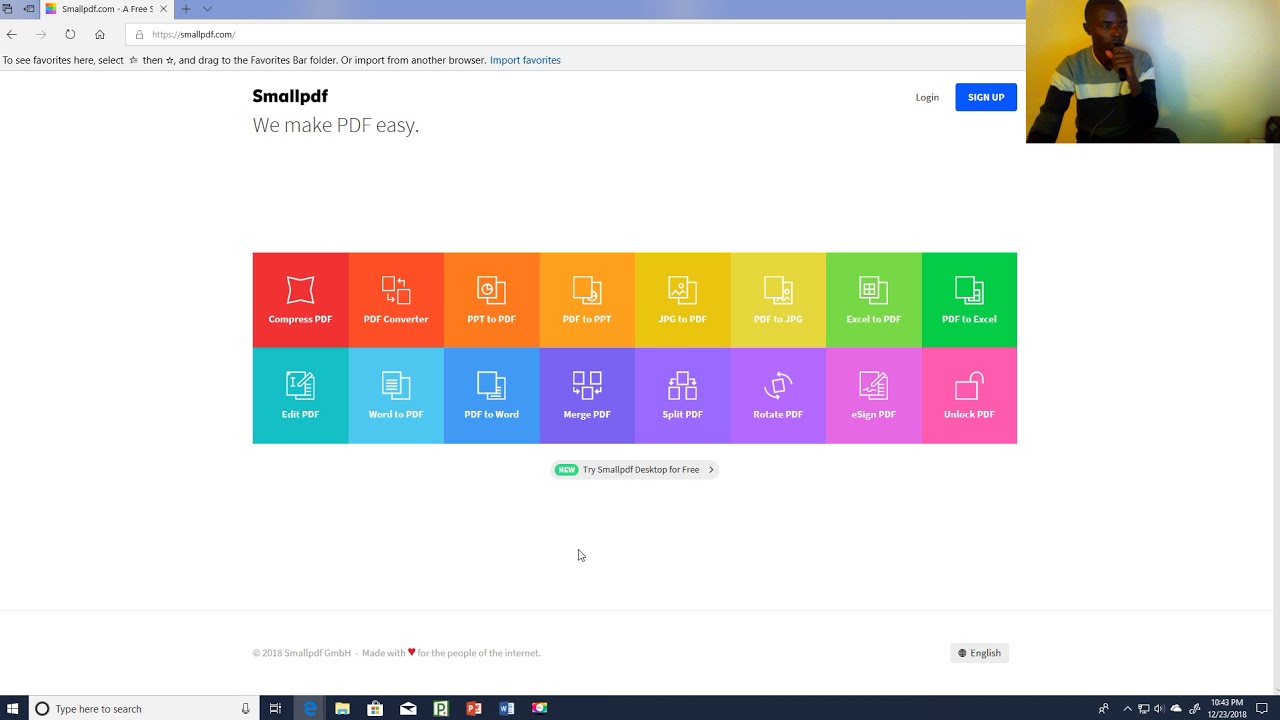Open Try Smallpdf Desktop for Free banner
1280x720 pixels.
(x=635, y=469)
